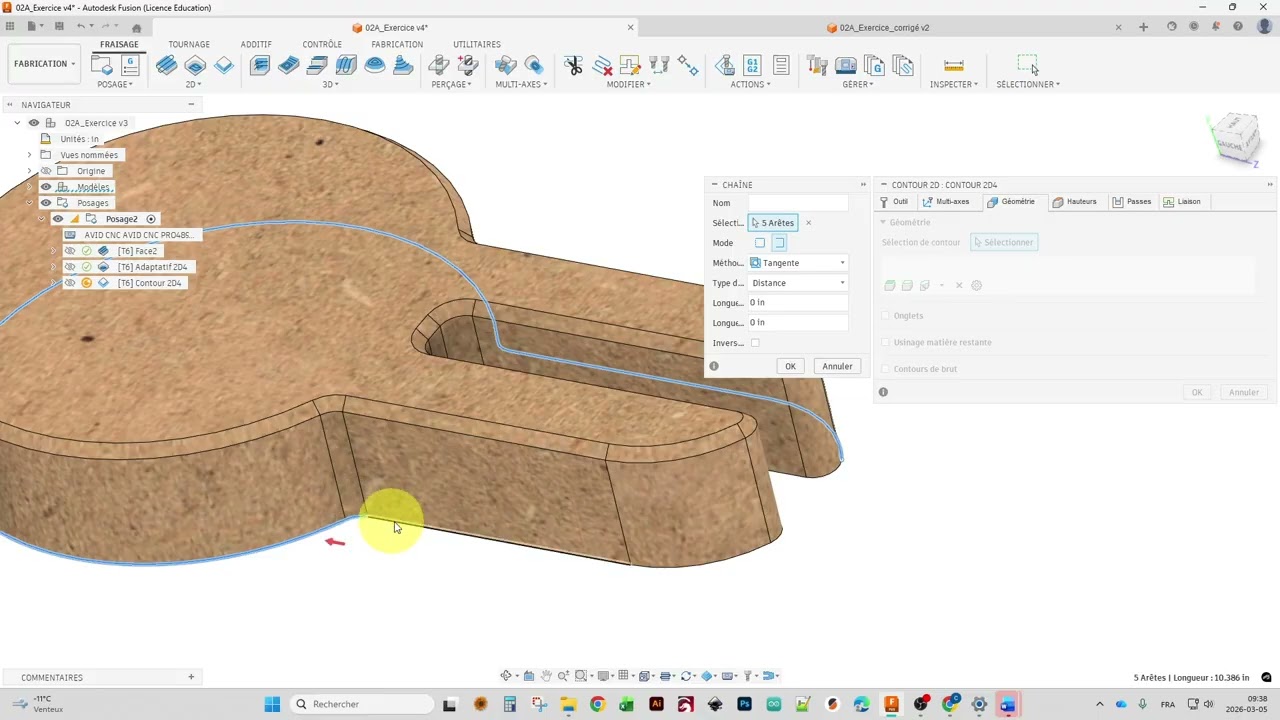Screen dimensions: 1280x720
Task: Show the hidden Origine folder
Action: [46, 171]
